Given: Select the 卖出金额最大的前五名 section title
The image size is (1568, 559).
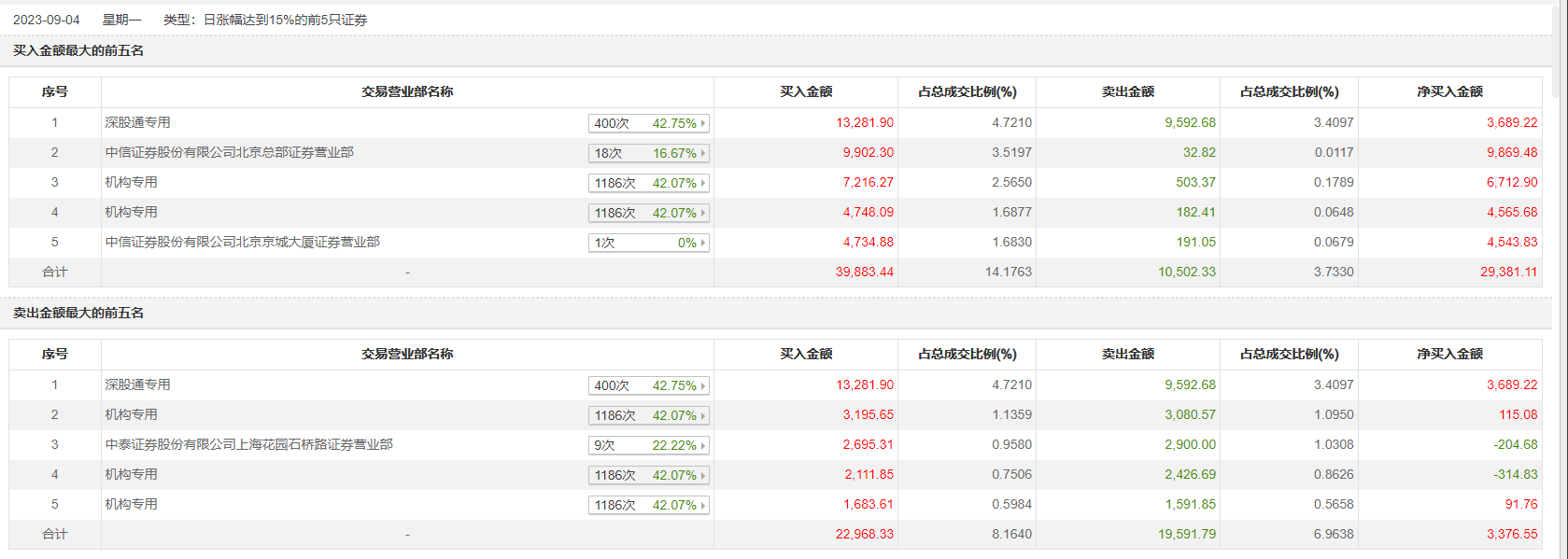Looking at the screenshot, I should [x=78, y=313].
